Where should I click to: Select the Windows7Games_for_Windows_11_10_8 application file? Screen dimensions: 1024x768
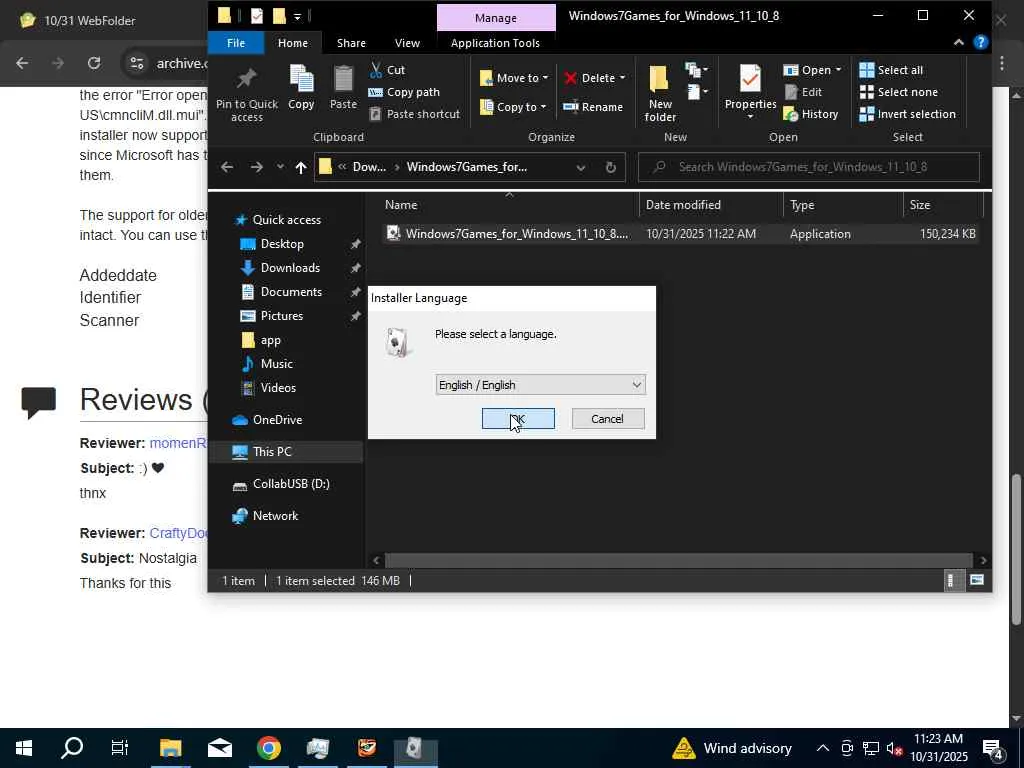[x=681, y=234]
